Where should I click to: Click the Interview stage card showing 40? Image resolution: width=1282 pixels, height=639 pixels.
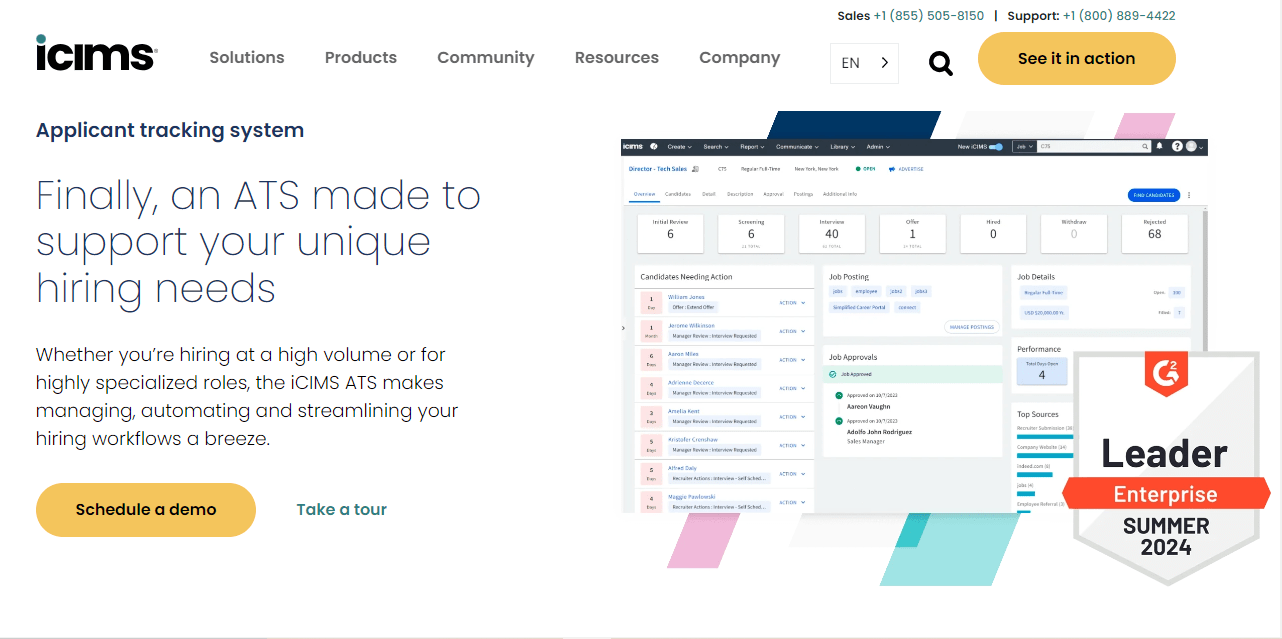pyautogui.click(x=832, y=232)
